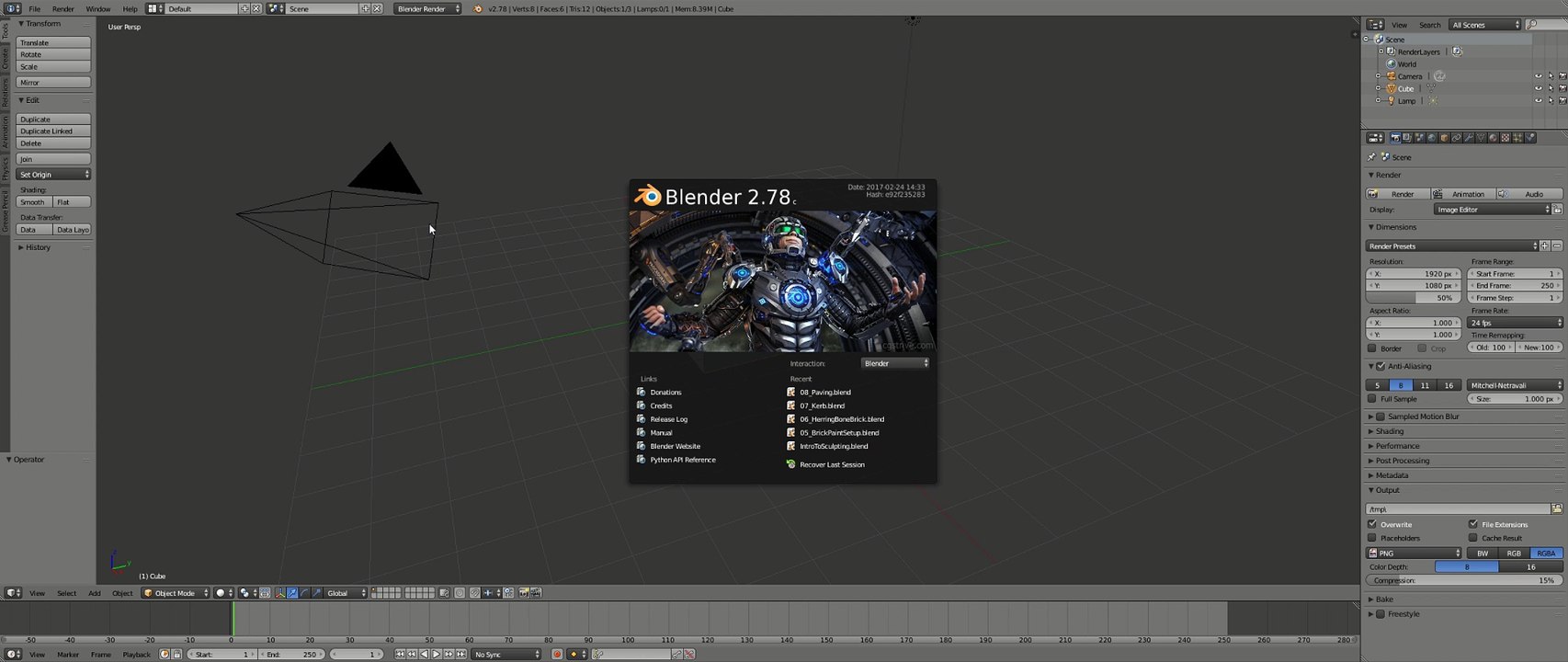
Task: Open the PNG file format dropdown
Action: click(1414, 554)
